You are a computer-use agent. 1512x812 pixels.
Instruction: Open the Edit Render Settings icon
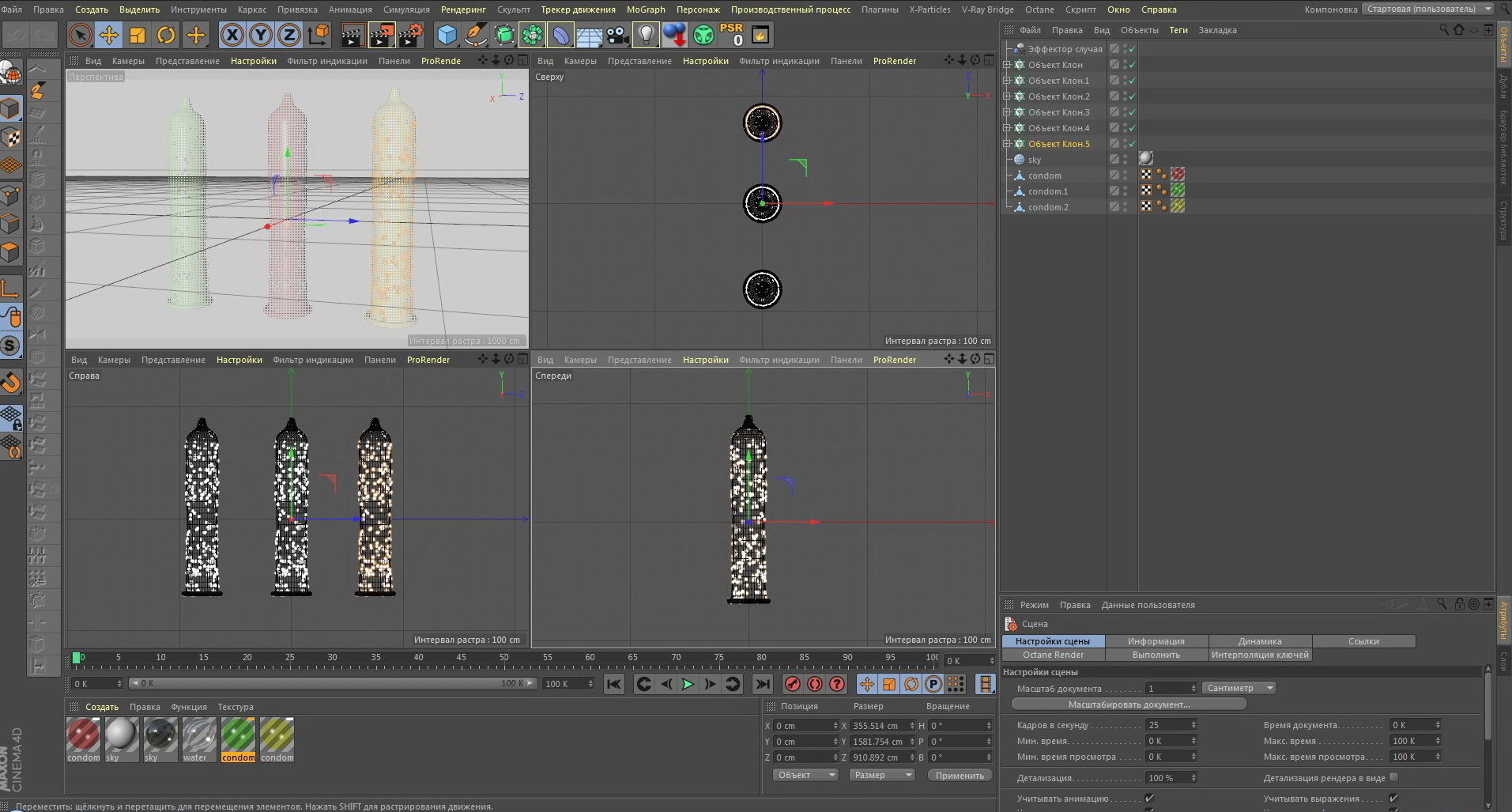411,35
